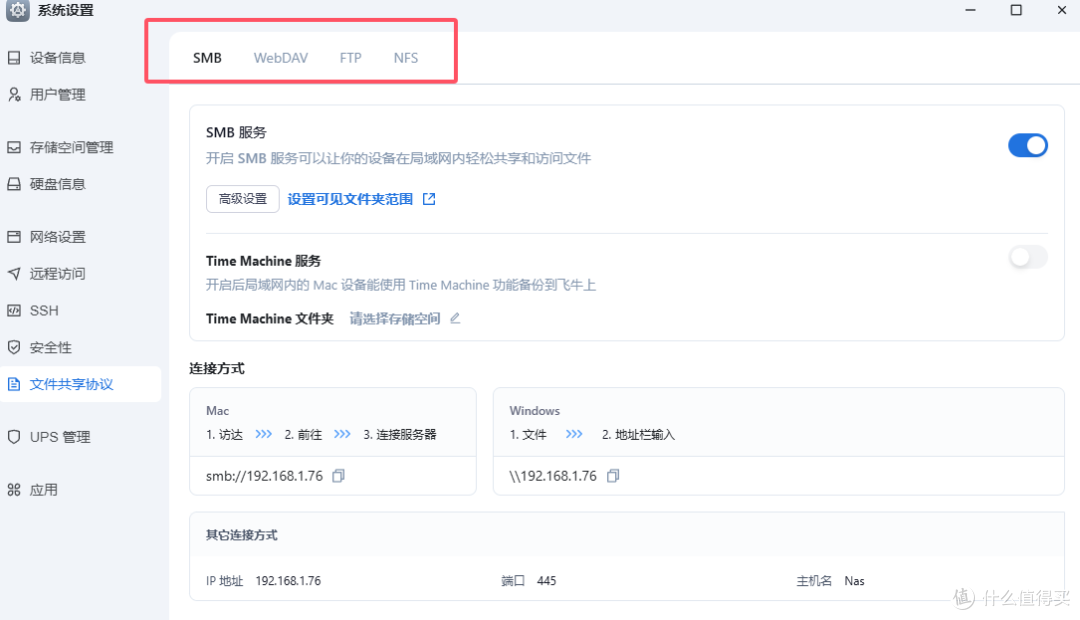This screenshot has height=620, width=1080.
Task: Copy the \\192.168.1.76 Windows address
Action: point(613,476)
